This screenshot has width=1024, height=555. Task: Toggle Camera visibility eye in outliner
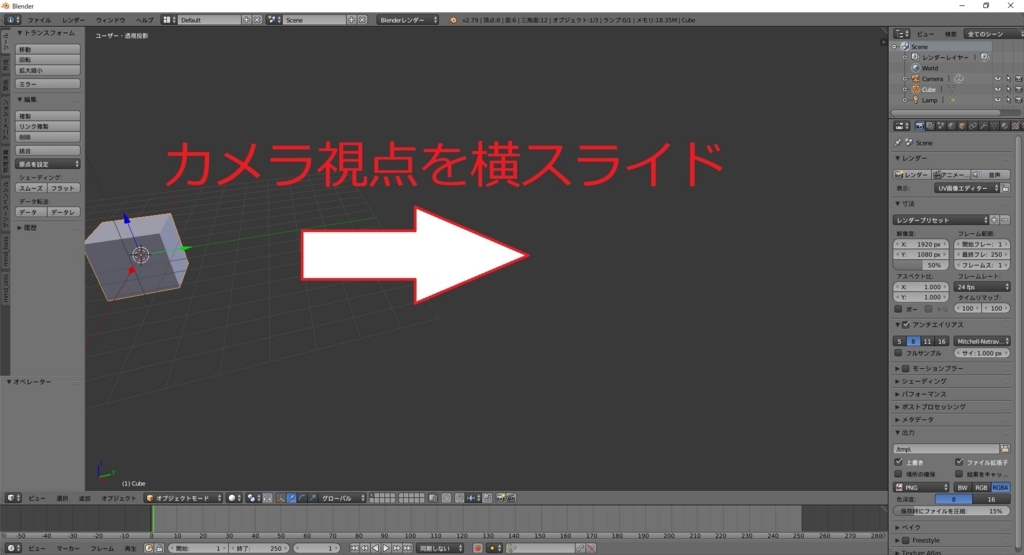coord(997,79)
